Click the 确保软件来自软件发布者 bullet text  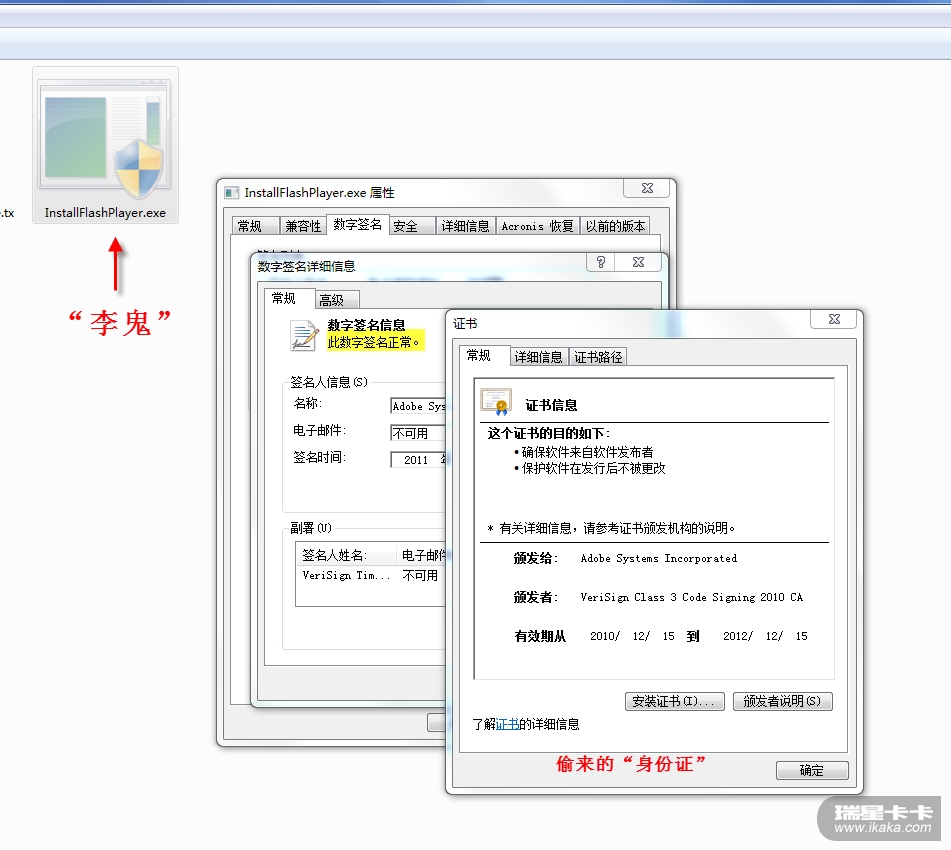click(x=588, y=452)
